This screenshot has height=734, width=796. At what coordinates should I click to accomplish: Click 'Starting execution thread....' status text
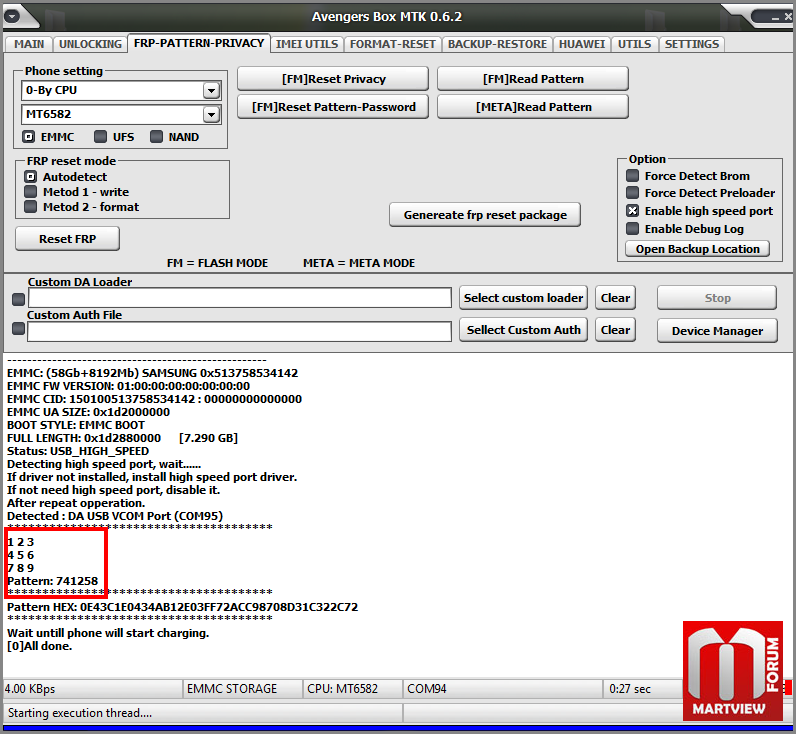tap(80, 713)
